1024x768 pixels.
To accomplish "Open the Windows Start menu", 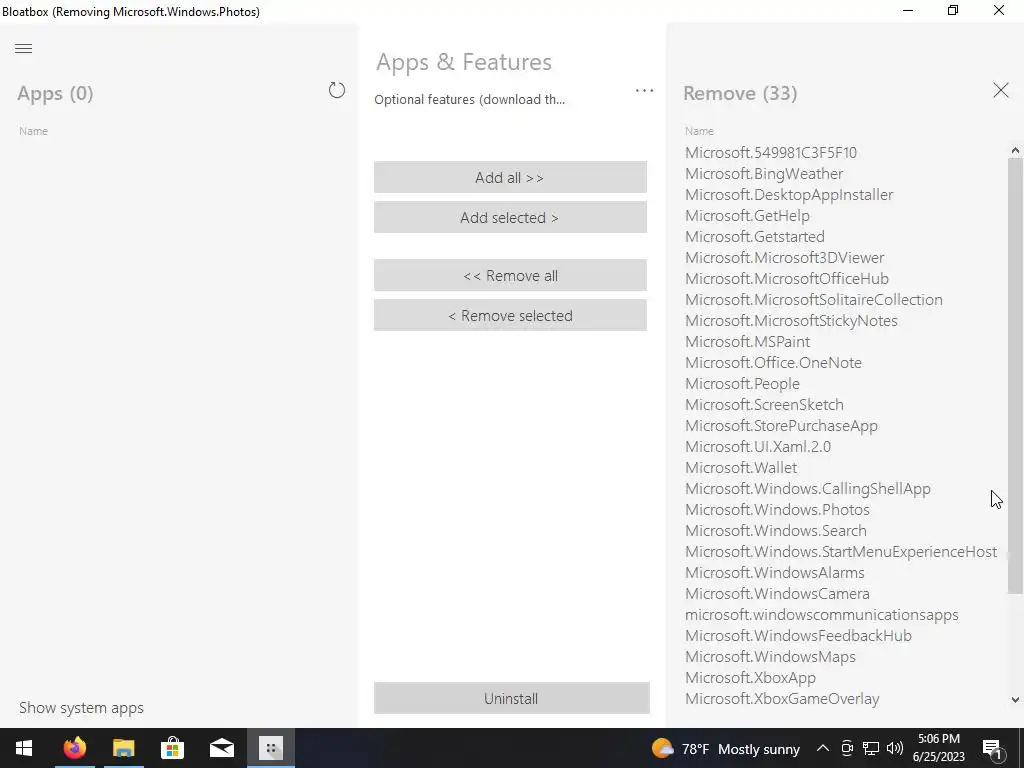I will tap(24, 748).
